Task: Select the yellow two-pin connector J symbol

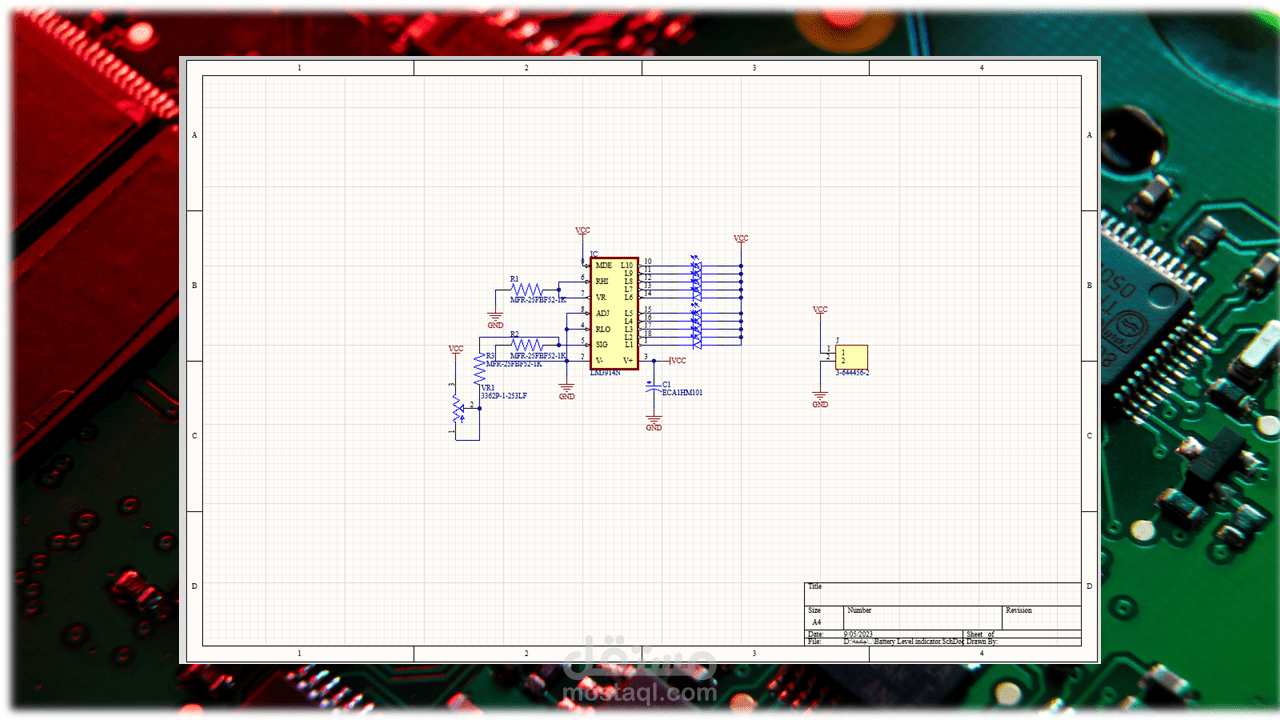Action: pyautogui.click(x=851, y=357)
